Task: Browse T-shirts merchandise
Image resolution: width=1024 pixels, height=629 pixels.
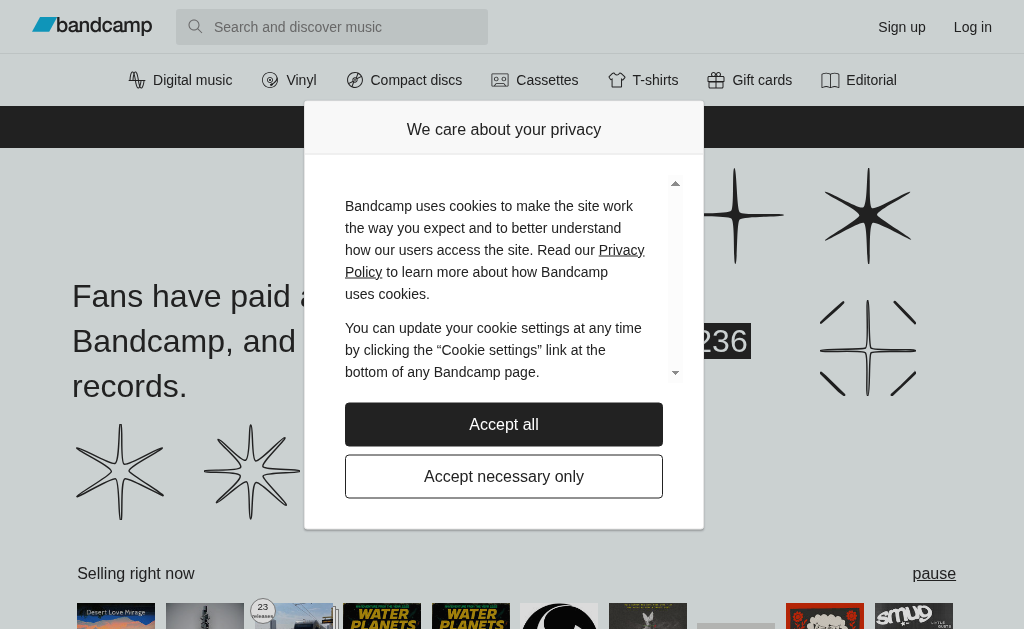Action: [655, 80]
